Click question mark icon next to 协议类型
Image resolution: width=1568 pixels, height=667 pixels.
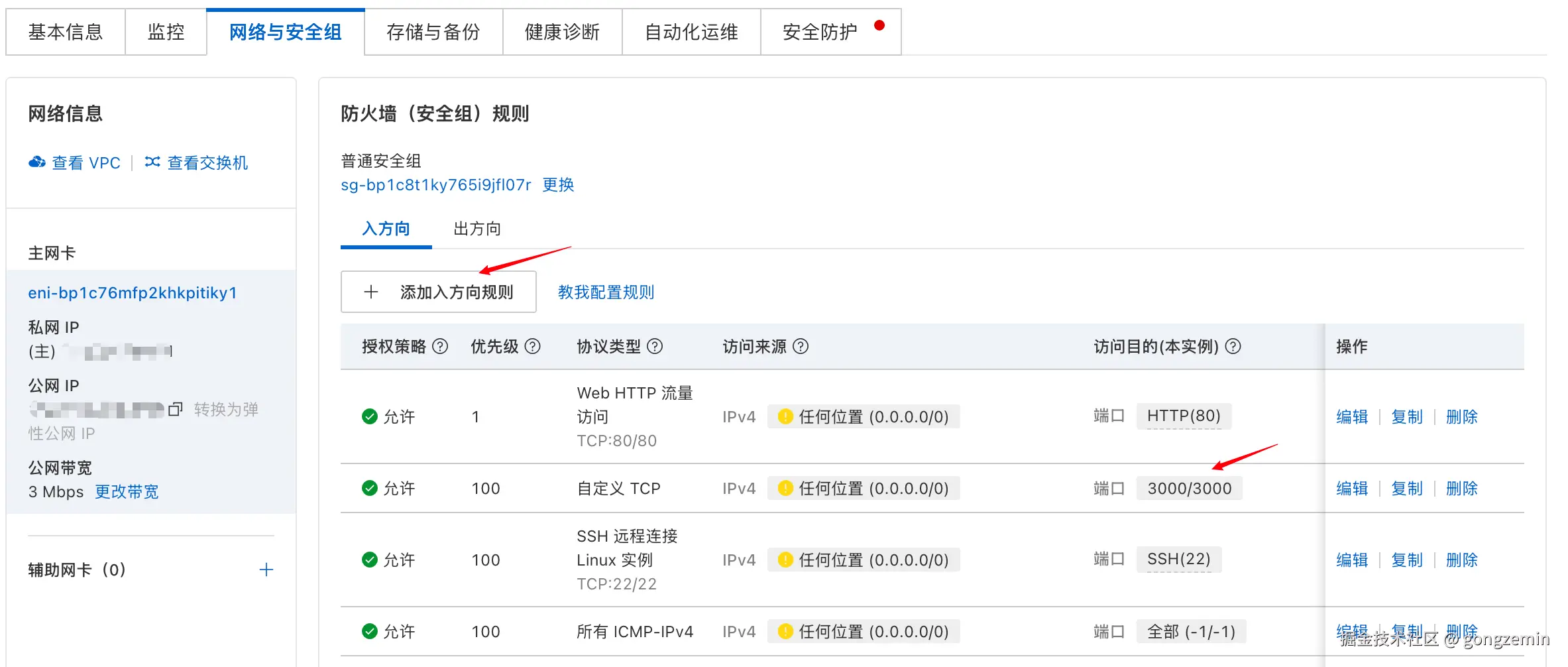coord(655,346)
